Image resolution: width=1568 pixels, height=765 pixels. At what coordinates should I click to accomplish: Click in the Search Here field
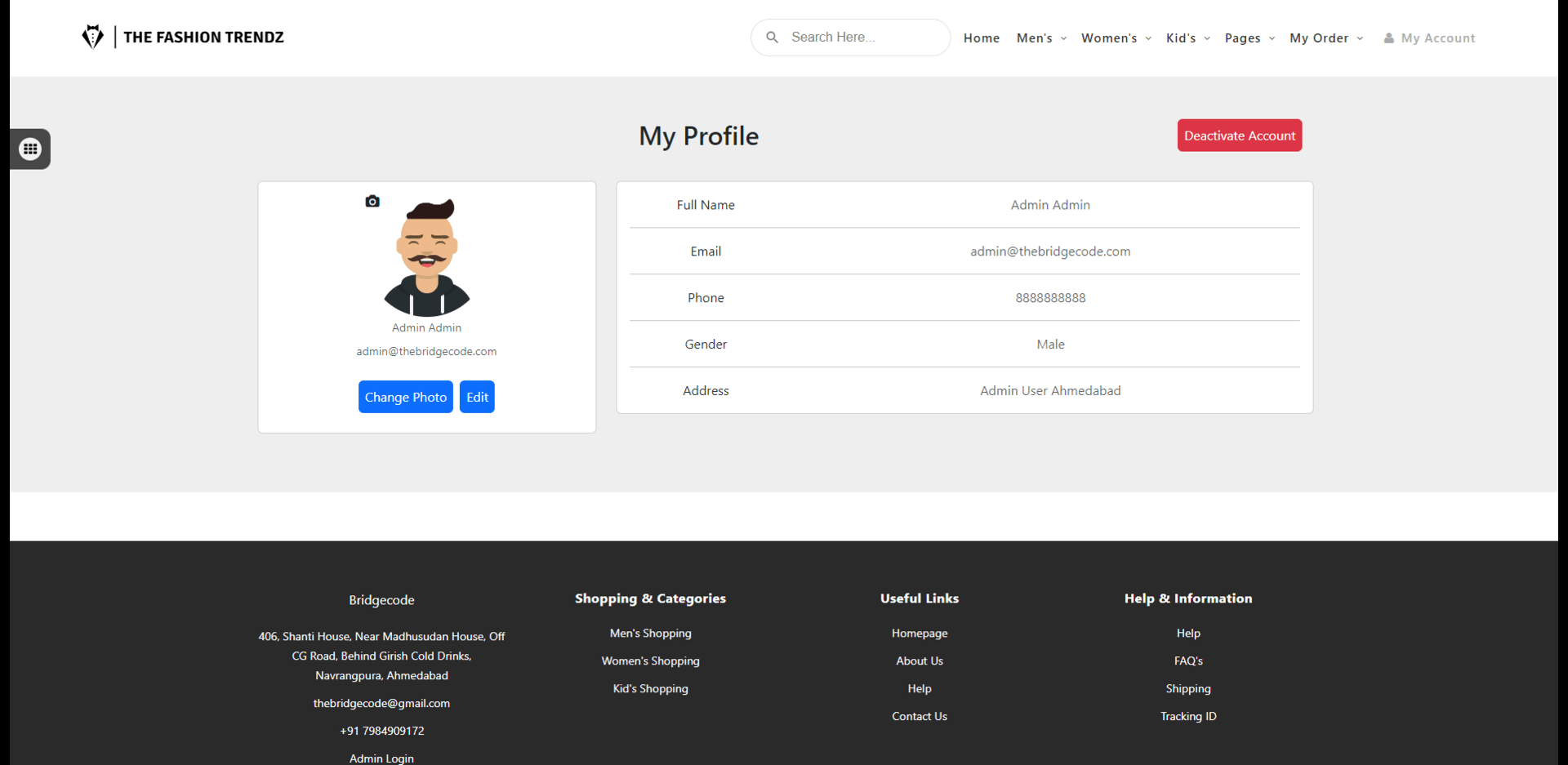tap(851, 38)
